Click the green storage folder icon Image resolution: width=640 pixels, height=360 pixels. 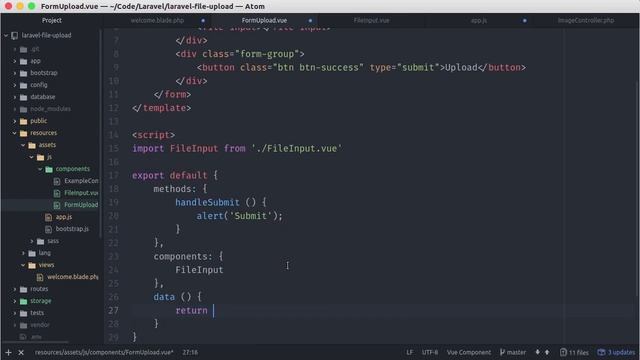tap(24, 301)
